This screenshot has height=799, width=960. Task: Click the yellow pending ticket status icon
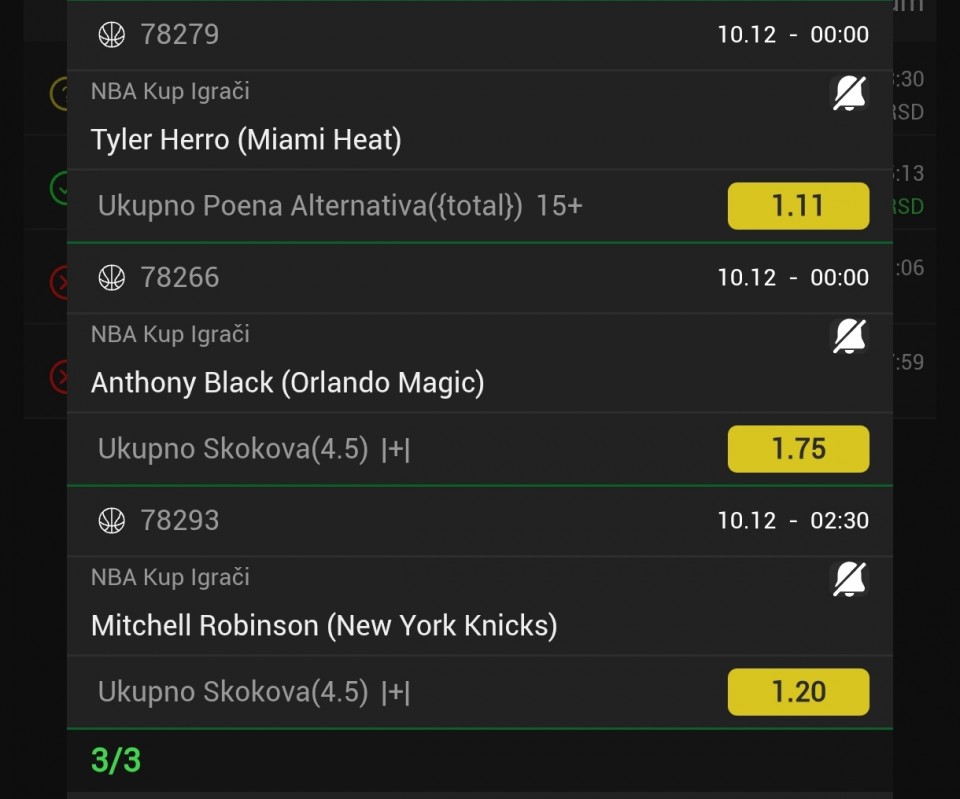tap(59, 94)
